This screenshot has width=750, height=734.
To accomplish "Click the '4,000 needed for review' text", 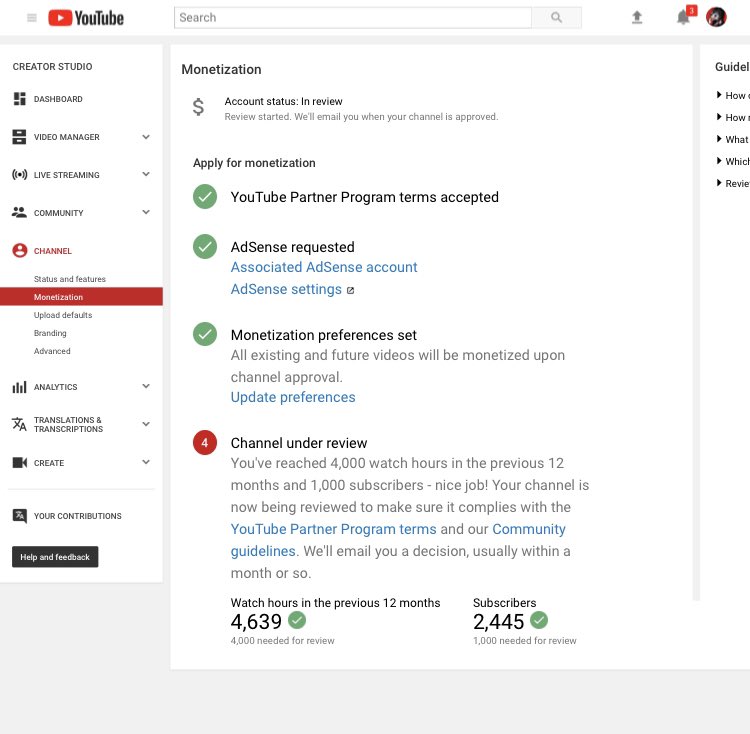I will pyautogui.click(x=282, y=641).
